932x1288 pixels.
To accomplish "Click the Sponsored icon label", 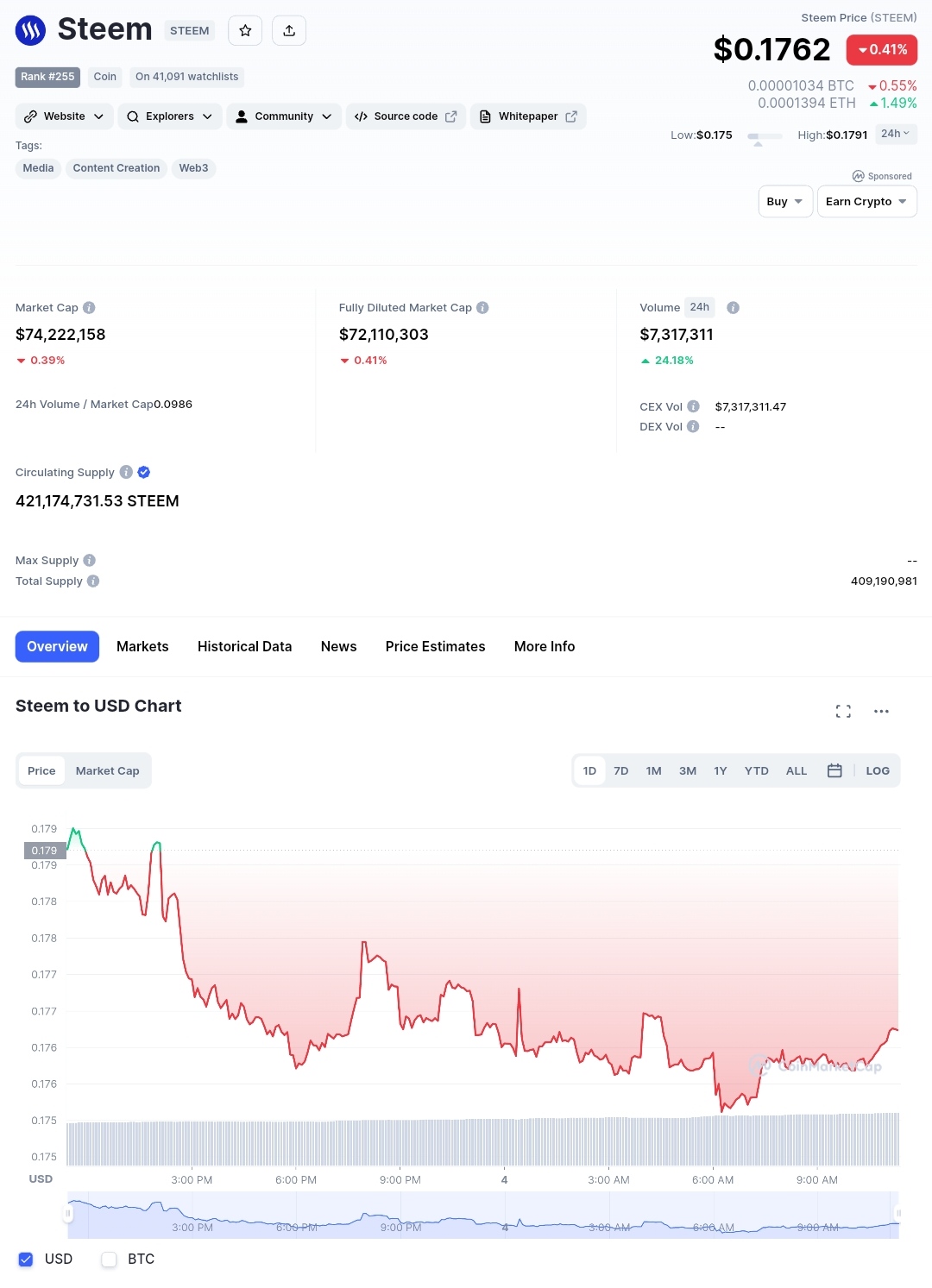I will click(x=882, y=176).
